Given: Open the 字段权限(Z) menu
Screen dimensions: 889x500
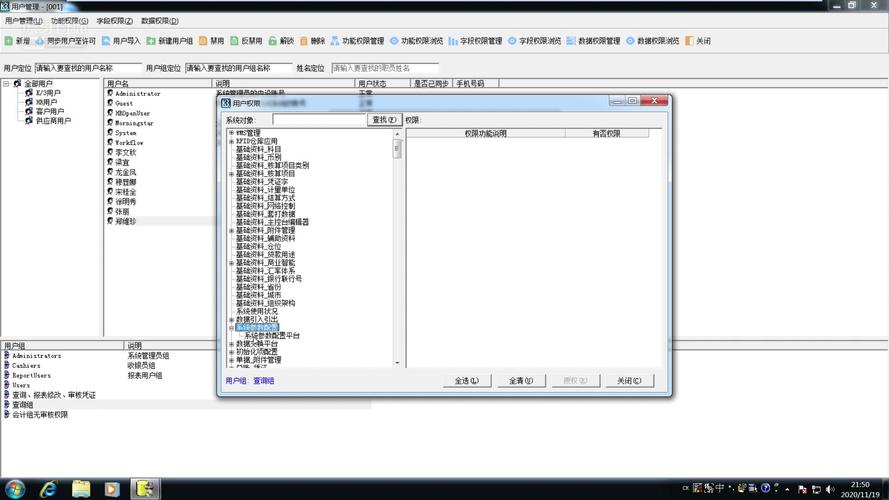Looking at the screenshot, I should pos(115,21).
